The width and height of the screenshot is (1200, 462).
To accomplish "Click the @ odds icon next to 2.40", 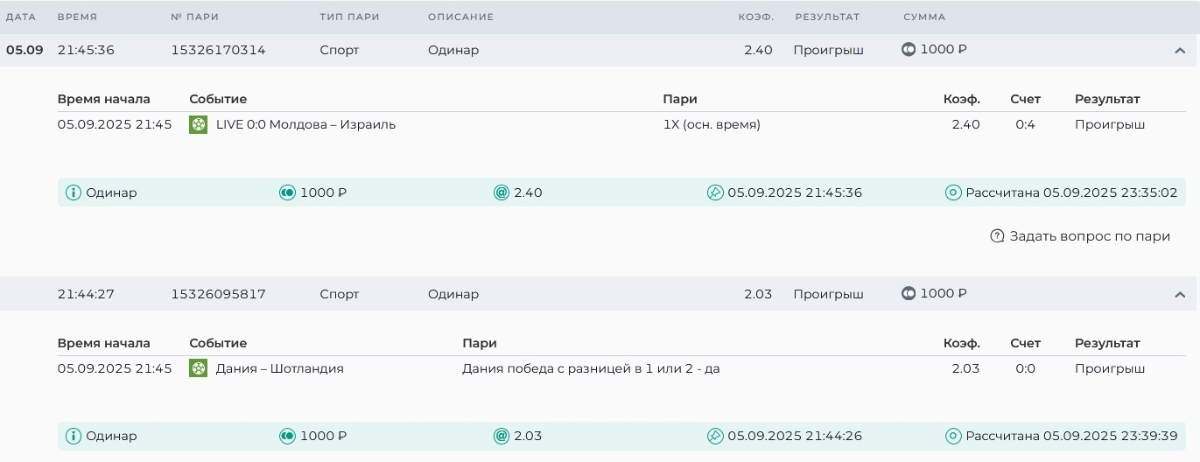I will (x=501, y=193).
